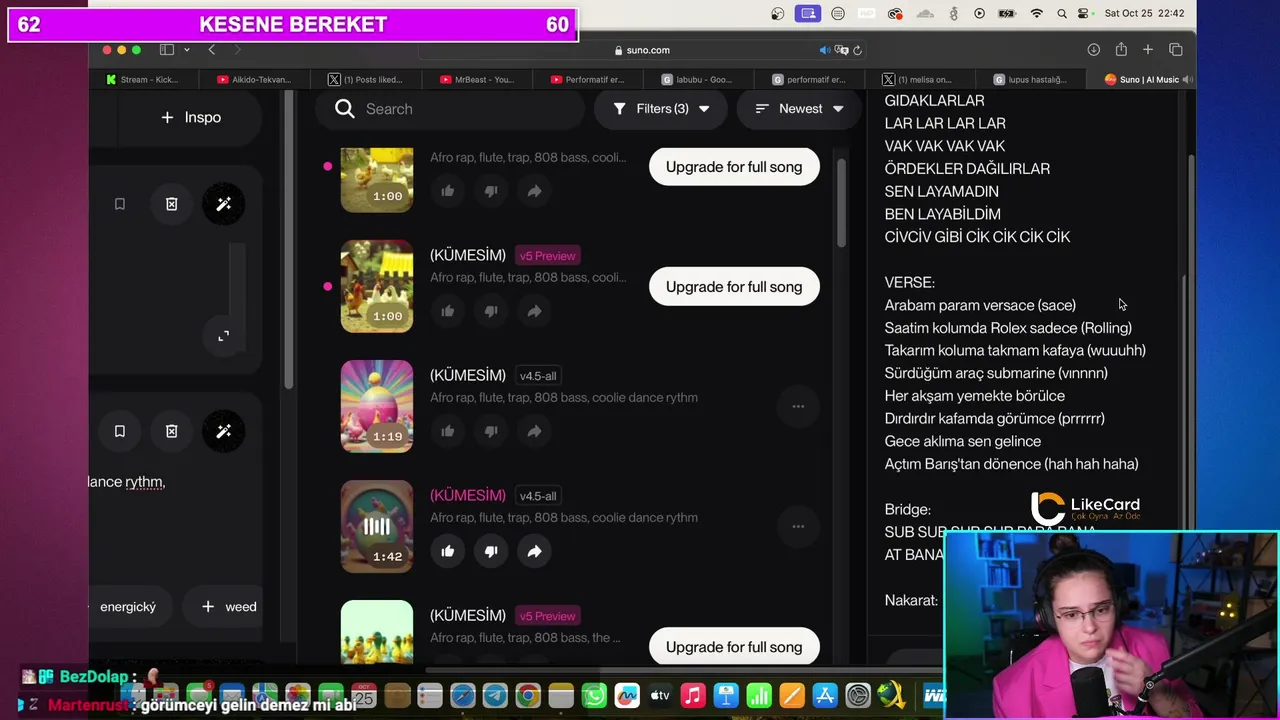Viewport: 1280px width, 720px height.
Task: Share the KÜMESİM 1:19 song
Action: (x=534, y=431)
